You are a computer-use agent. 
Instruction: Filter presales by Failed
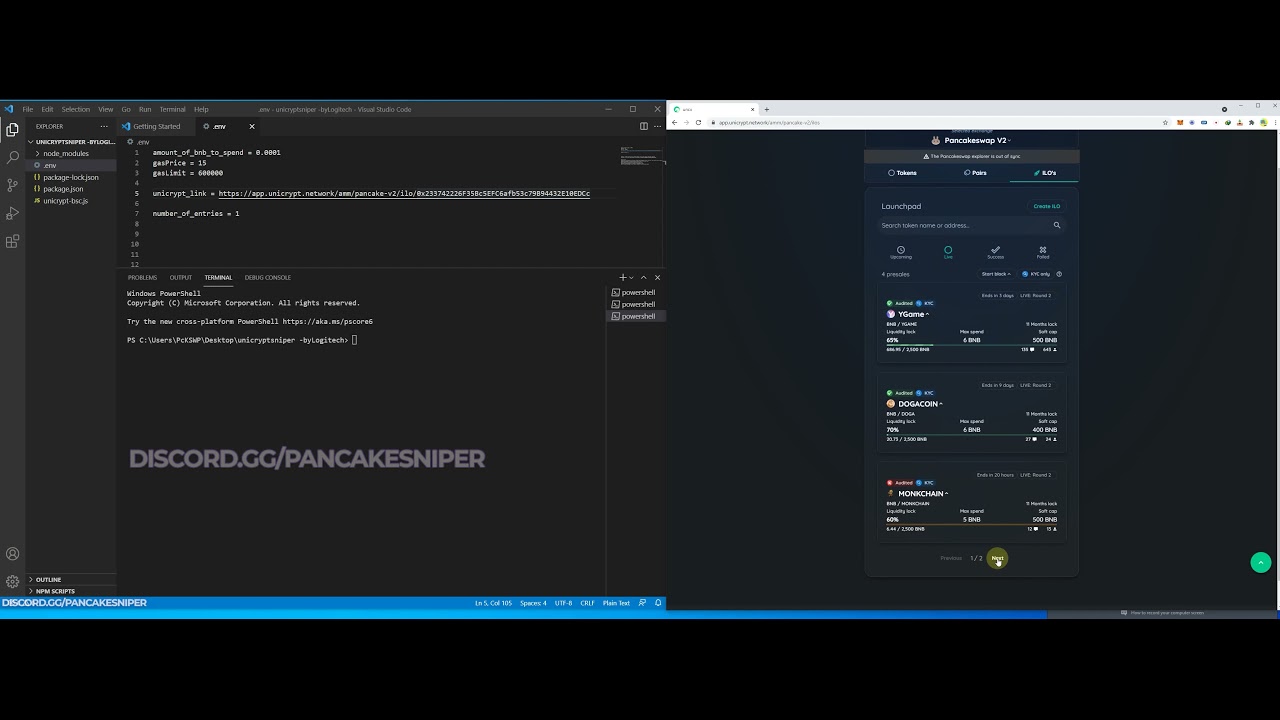pyautogui.click(x=1043, y=252)
